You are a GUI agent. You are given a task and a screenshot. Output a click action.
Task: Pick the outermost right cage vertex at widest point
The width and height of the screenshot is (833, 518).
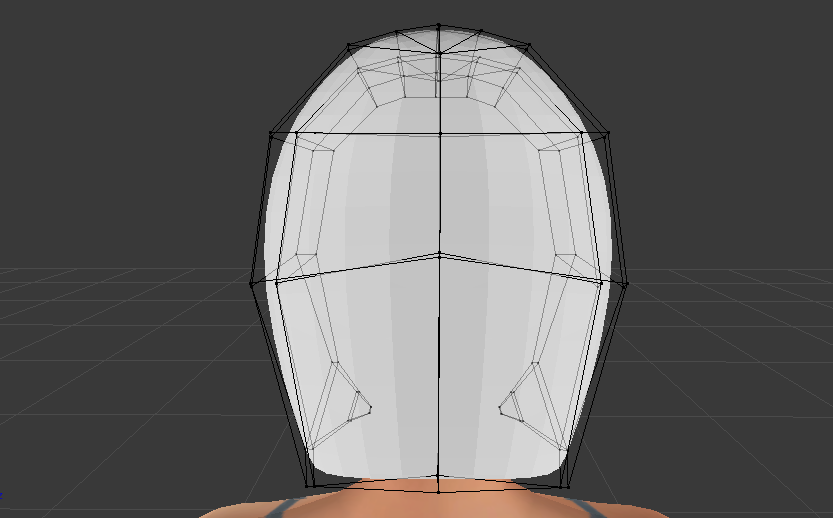click(627, 284)
